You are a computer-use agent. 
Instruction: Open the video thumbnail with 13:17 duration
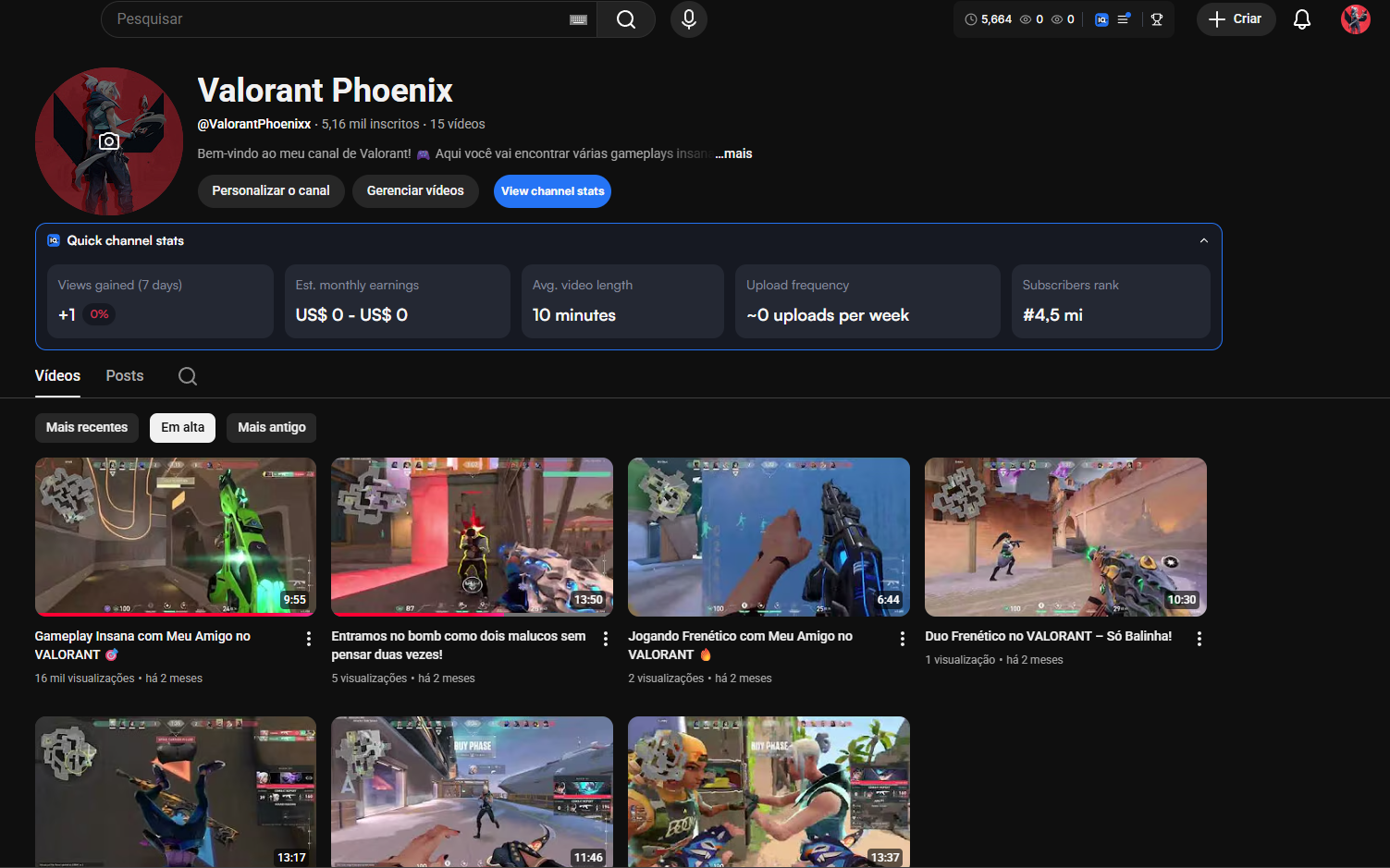coord(176,792)
